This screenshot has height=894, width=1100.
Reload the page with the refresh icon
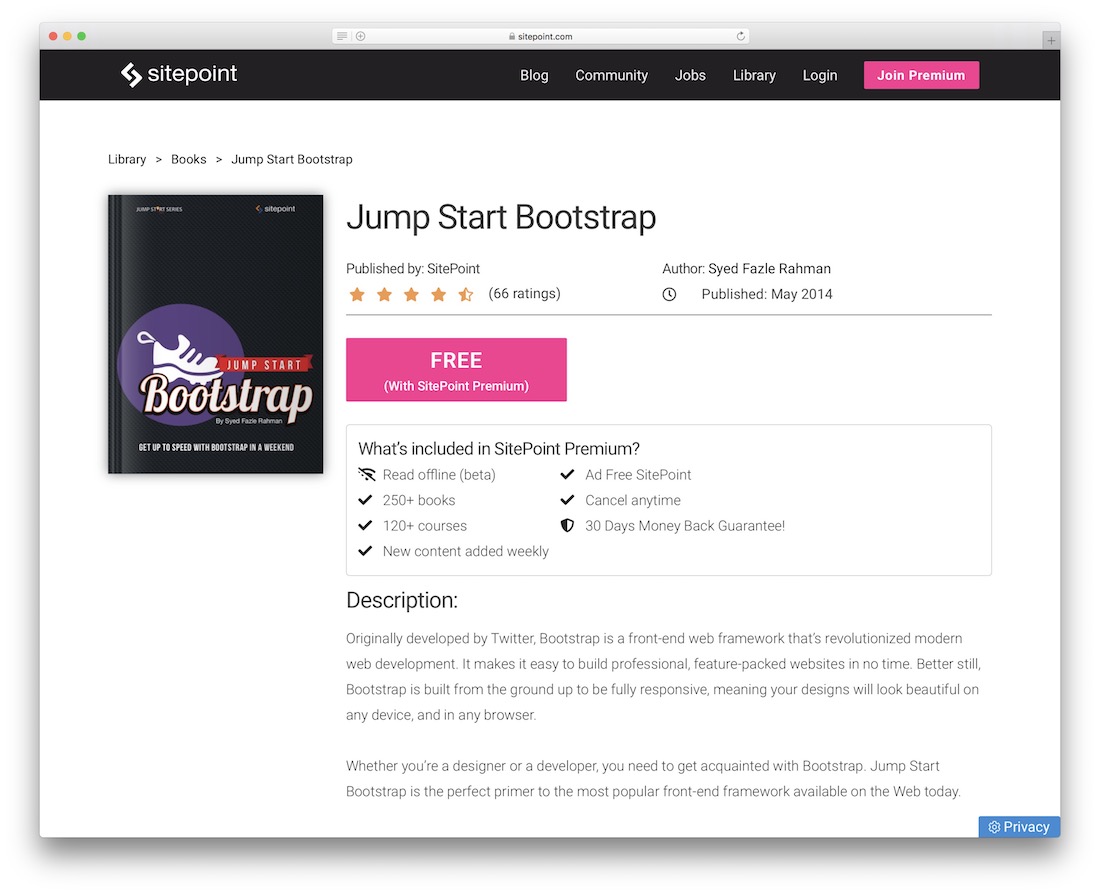coord(740,36)
